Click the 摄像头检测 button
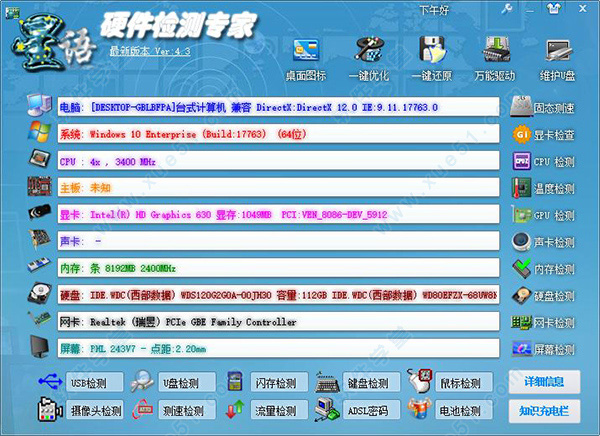Image resolution: width=600 pixels, height=436 pixels. coord(95,410)
